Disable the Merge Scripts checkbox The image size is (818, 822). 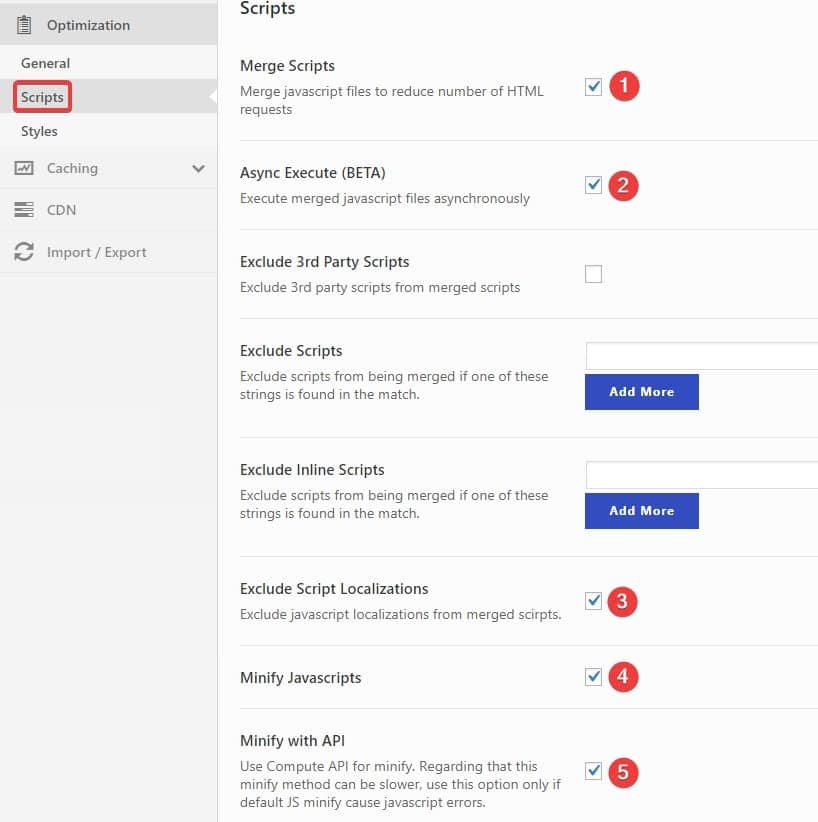tap(594, 86)
